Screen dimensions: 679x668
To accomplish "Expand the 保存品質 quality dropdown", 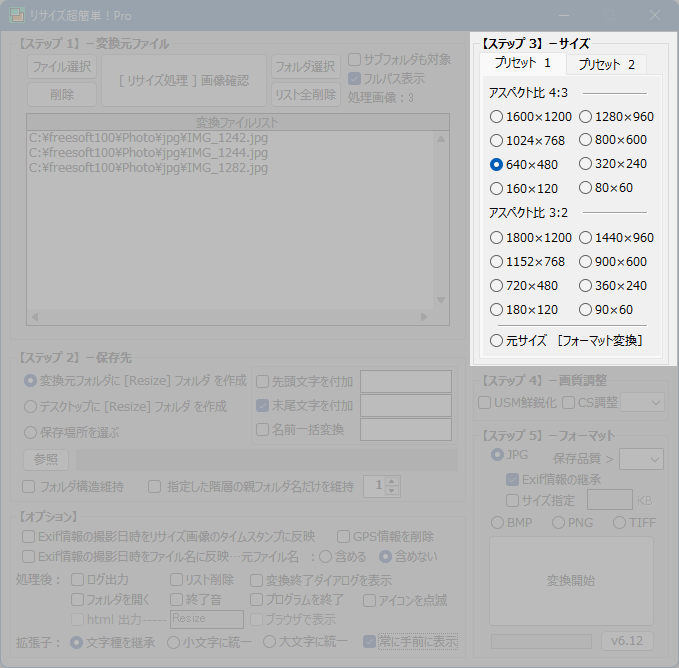I will (x=641, y=459).
